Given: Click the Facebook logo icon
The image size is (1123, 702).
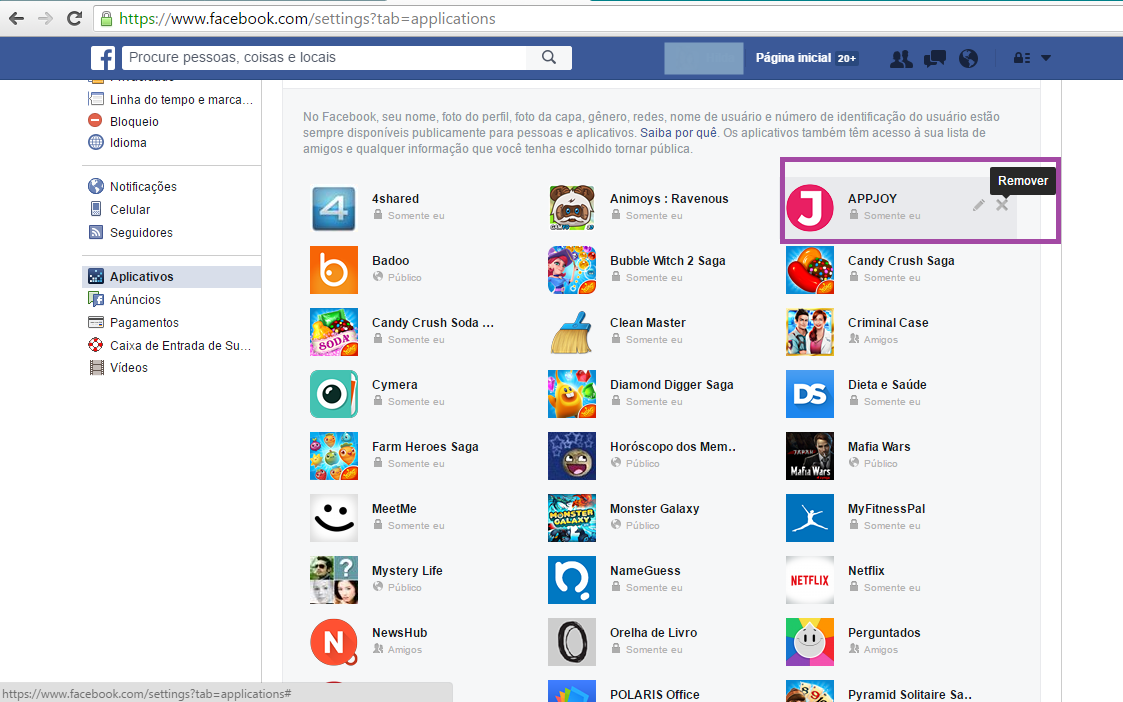Looking at the screenshot, I should coord(102,58).
